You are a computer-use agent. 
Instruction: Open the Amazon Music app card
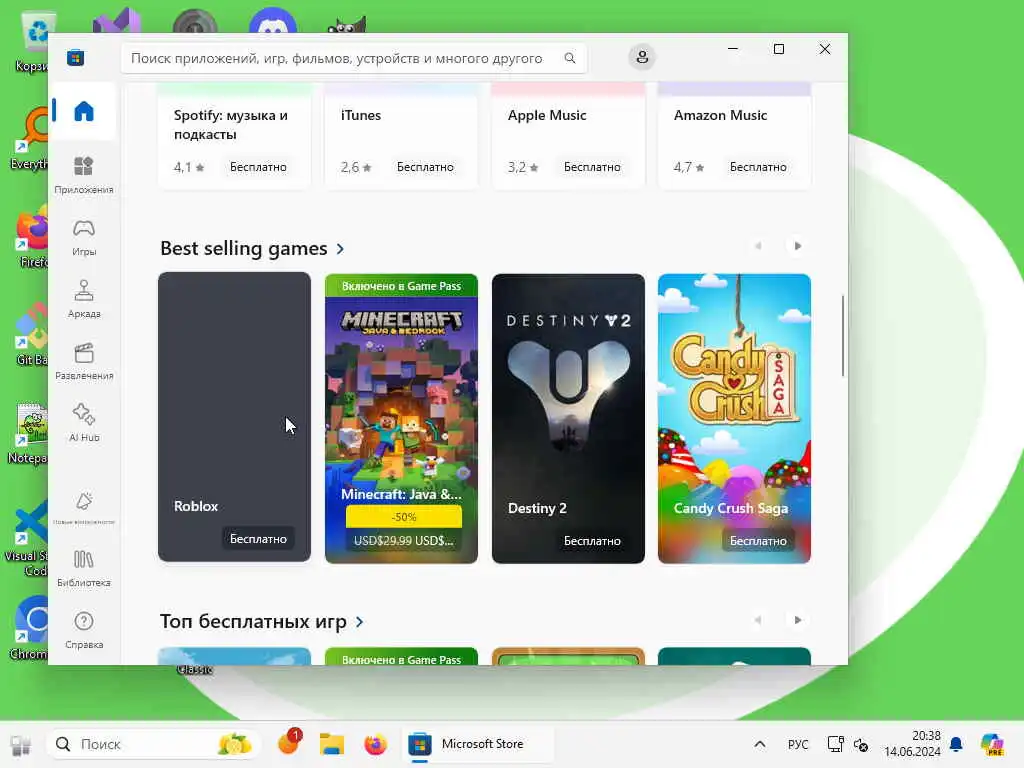pos(734,136)
